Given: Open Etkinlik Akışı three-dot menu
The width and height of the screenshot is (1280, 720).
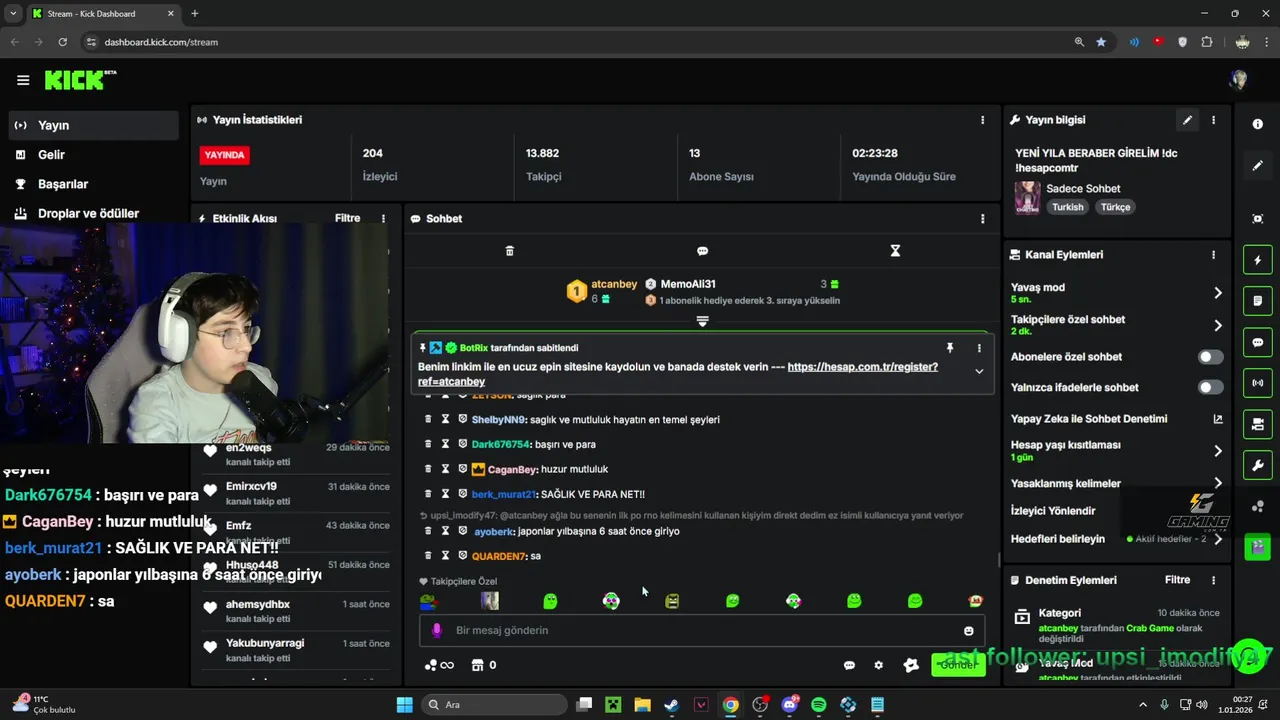Looking at the screenshot, I should tap(383, 219).
